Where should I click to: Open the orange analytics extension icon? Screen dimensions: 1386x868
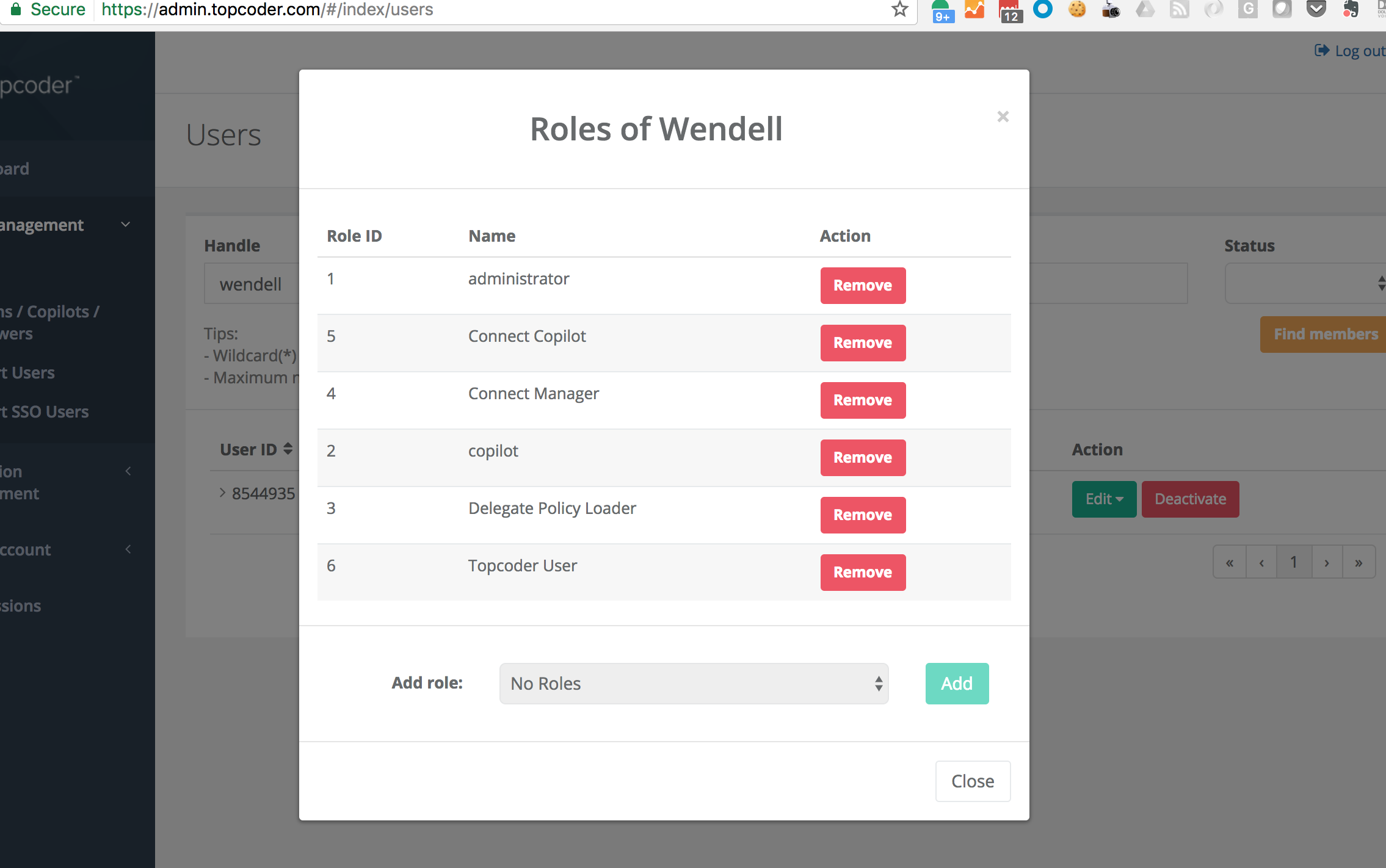click(x=974, y=9)
